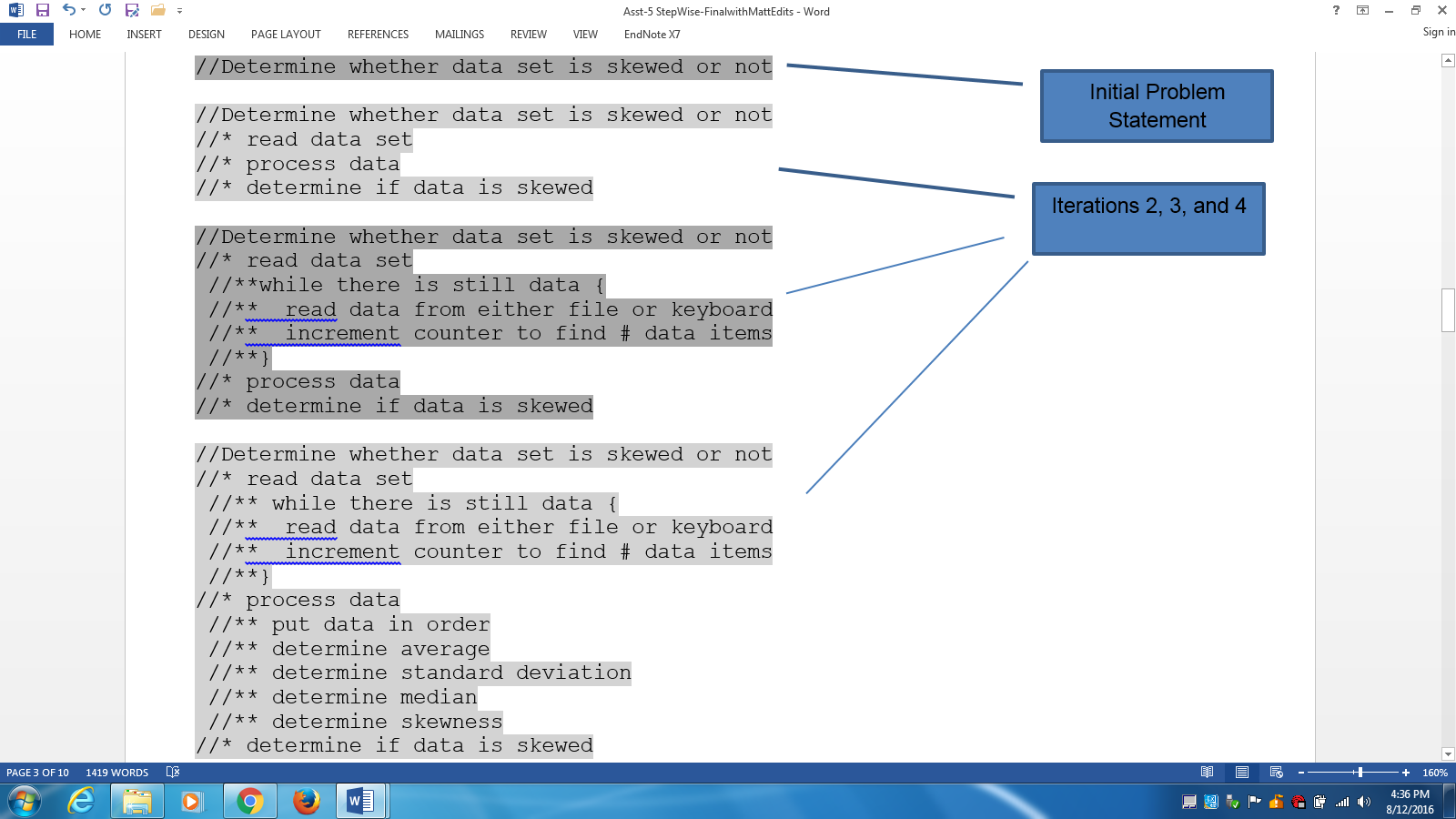Open Word Help question mark icon

tap(1336, 11)
